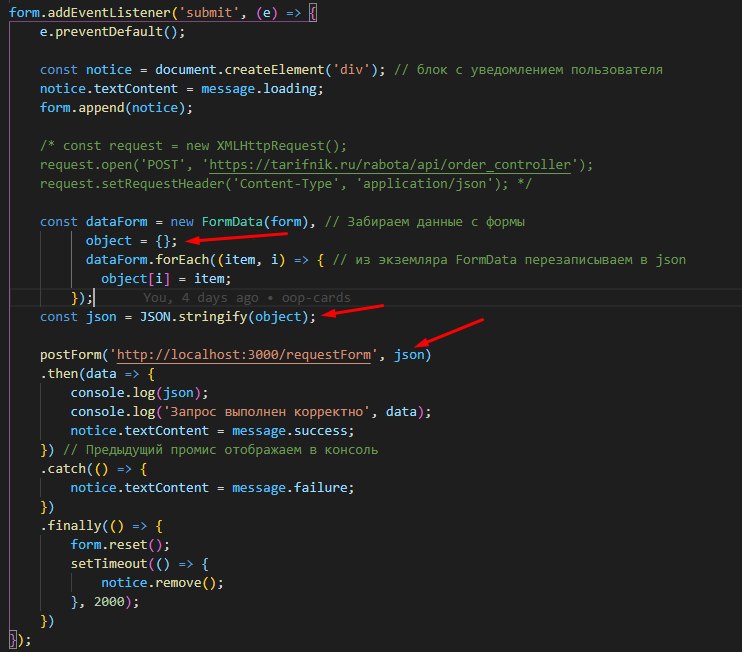Viewport: 742px width, 652px height.
Task: Click the word 'notice' in the const declaration
Action: coord(109,70)
